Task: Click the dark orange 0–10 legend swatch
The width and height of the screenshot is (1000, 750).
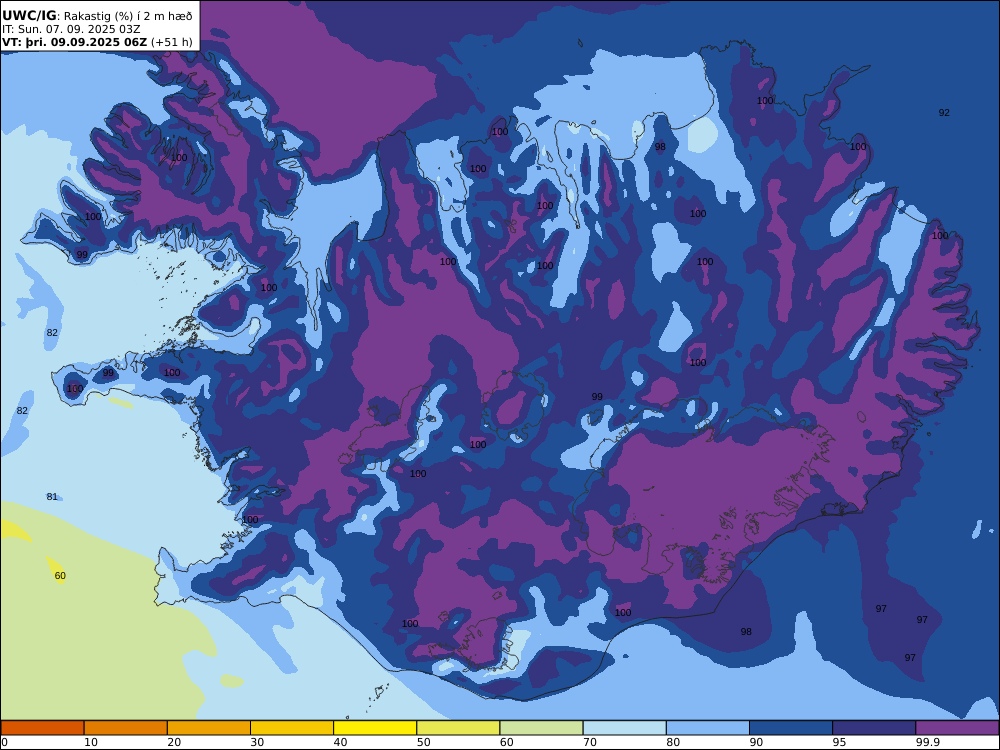Action: tap(42, 728)
